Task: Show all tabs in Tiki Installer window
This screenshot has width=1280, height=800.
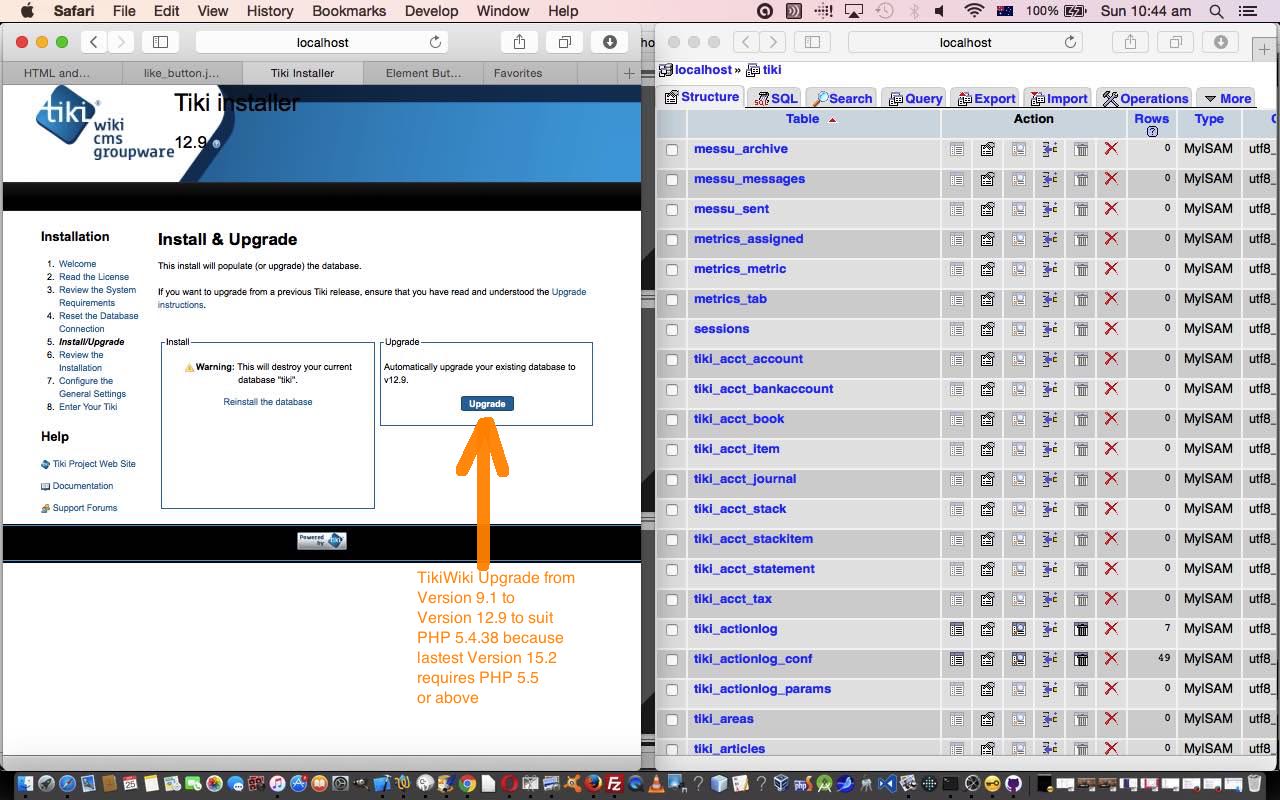Action: click(565, 42)
